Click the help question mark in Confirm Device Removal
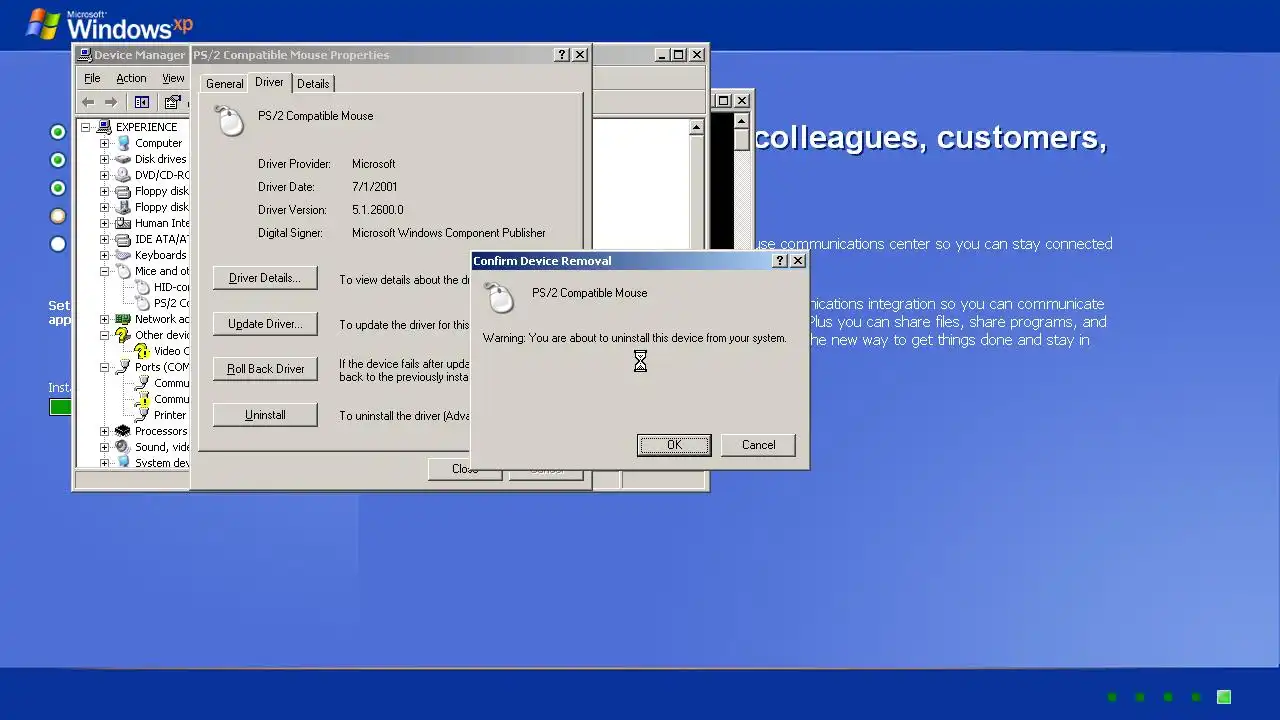 (x=780, y=261)
